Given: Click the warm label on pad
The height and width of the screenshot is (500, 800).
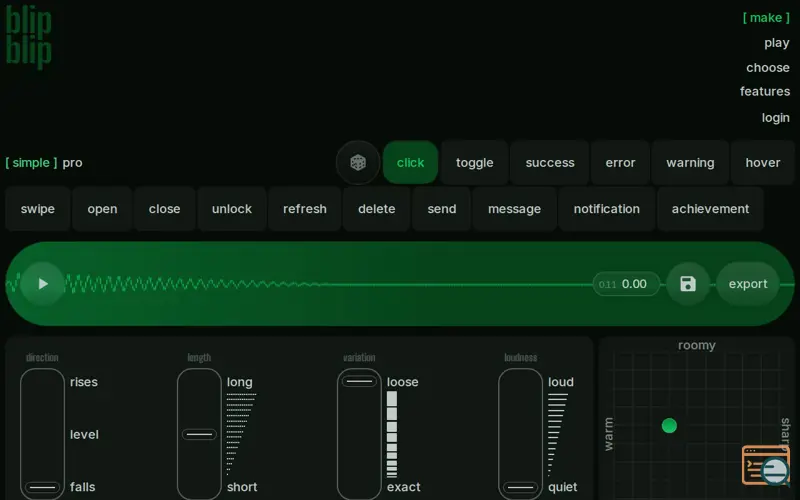Looking at the screenshot, I should [609, 434].
